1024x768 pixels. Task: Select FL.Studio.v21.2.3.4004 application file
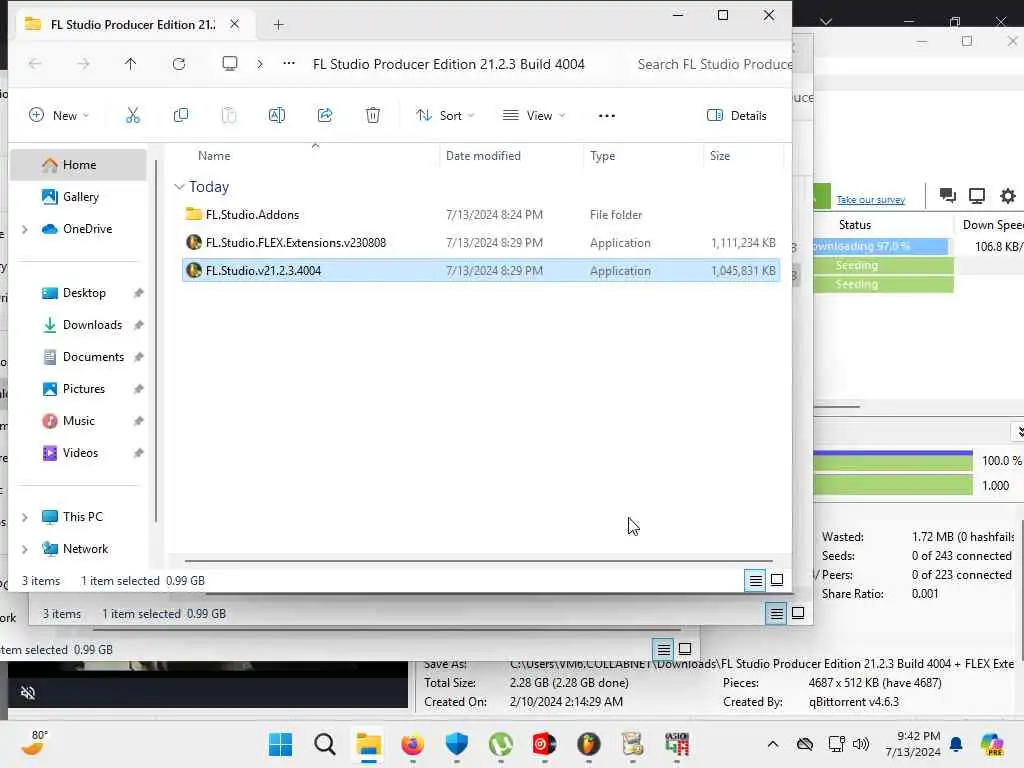coord(481,270)
